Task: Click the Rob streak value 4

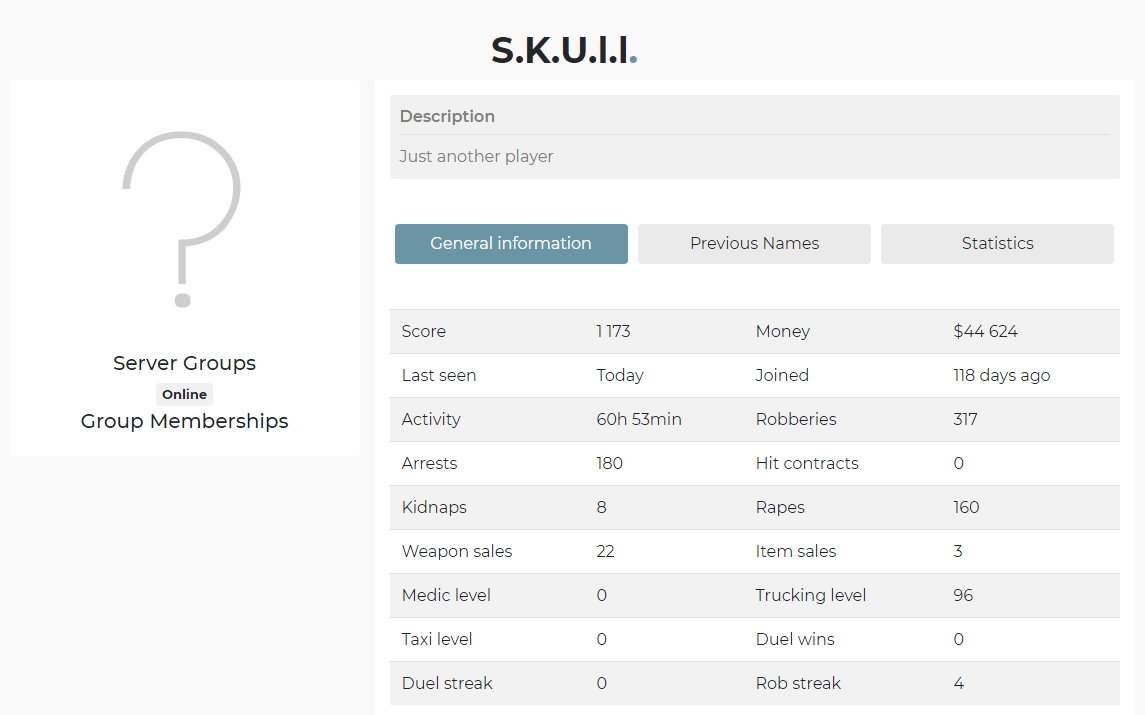Action: (x=959, y=683)
